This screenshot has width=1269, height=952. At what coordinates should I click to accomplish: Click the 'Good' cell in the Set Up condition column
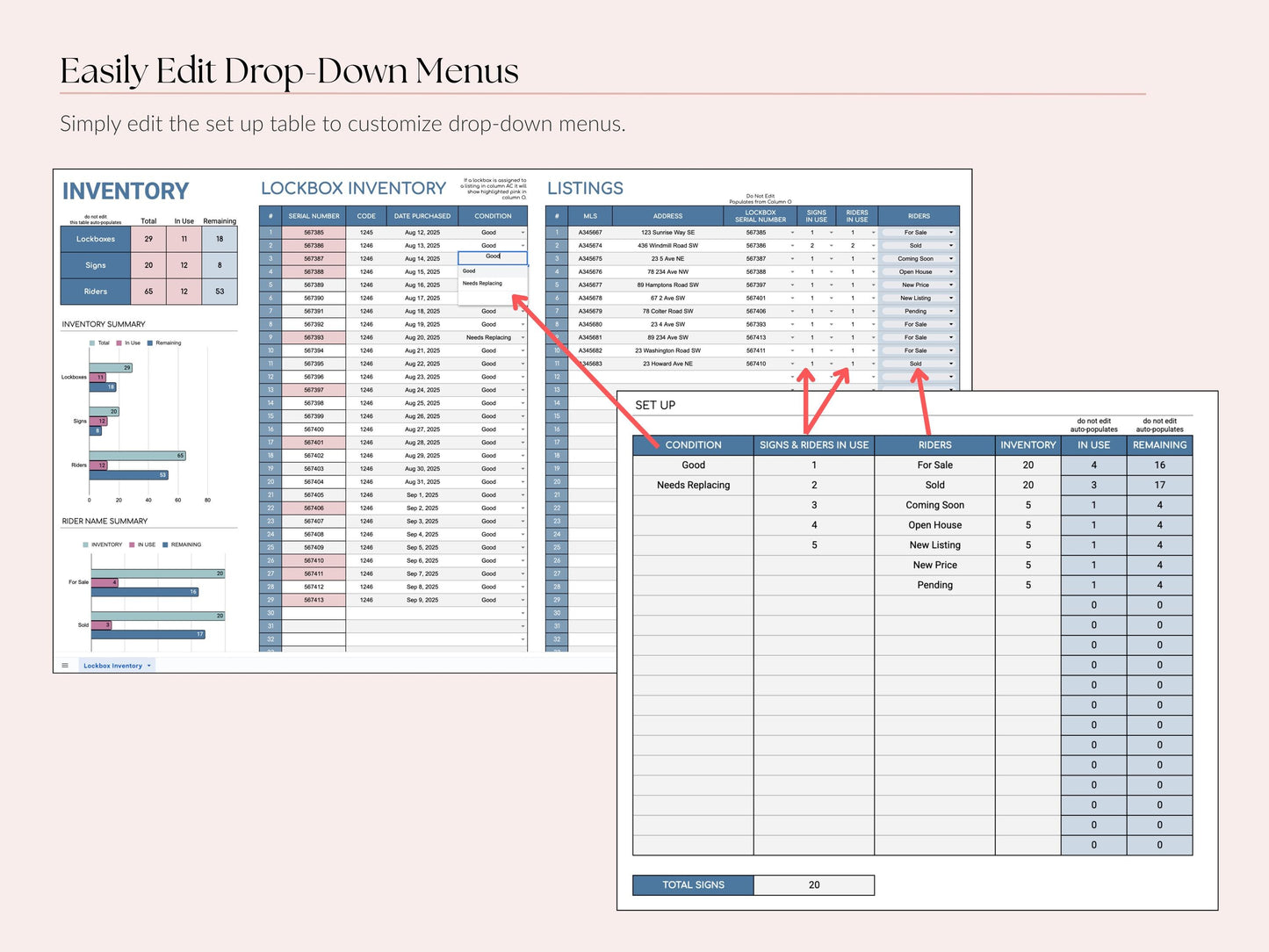693,465
